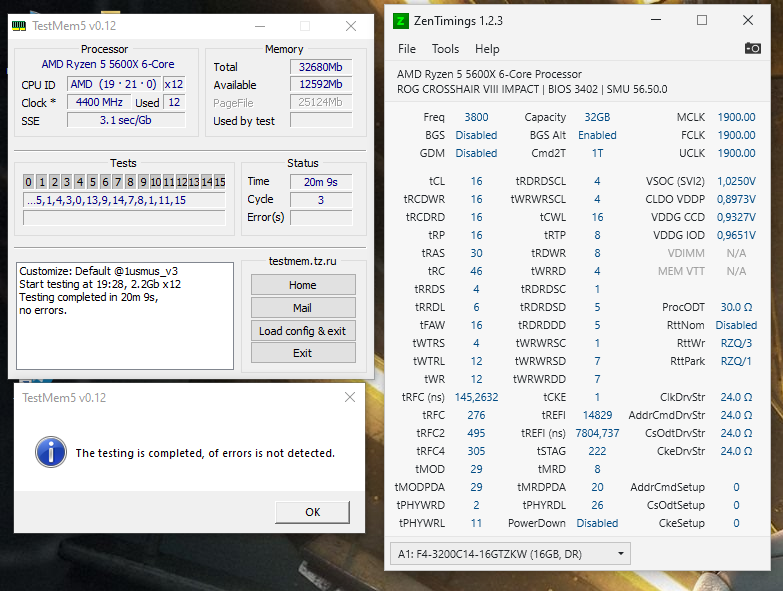Click the Available memory 12592Mb field
783x591 pixels.
tap(321, 84)
